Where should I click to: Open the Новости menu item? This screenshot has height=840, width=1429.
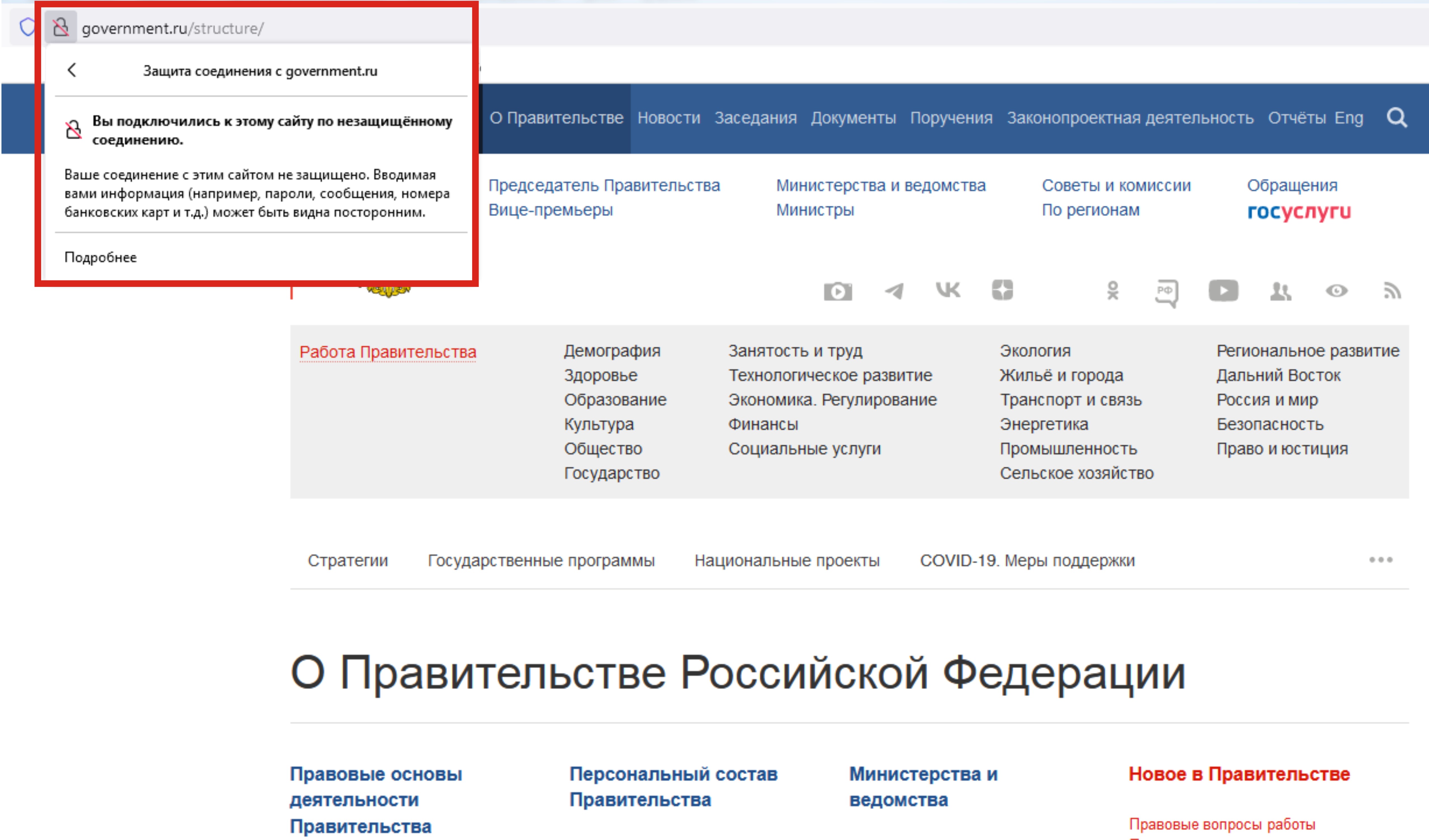668,118
